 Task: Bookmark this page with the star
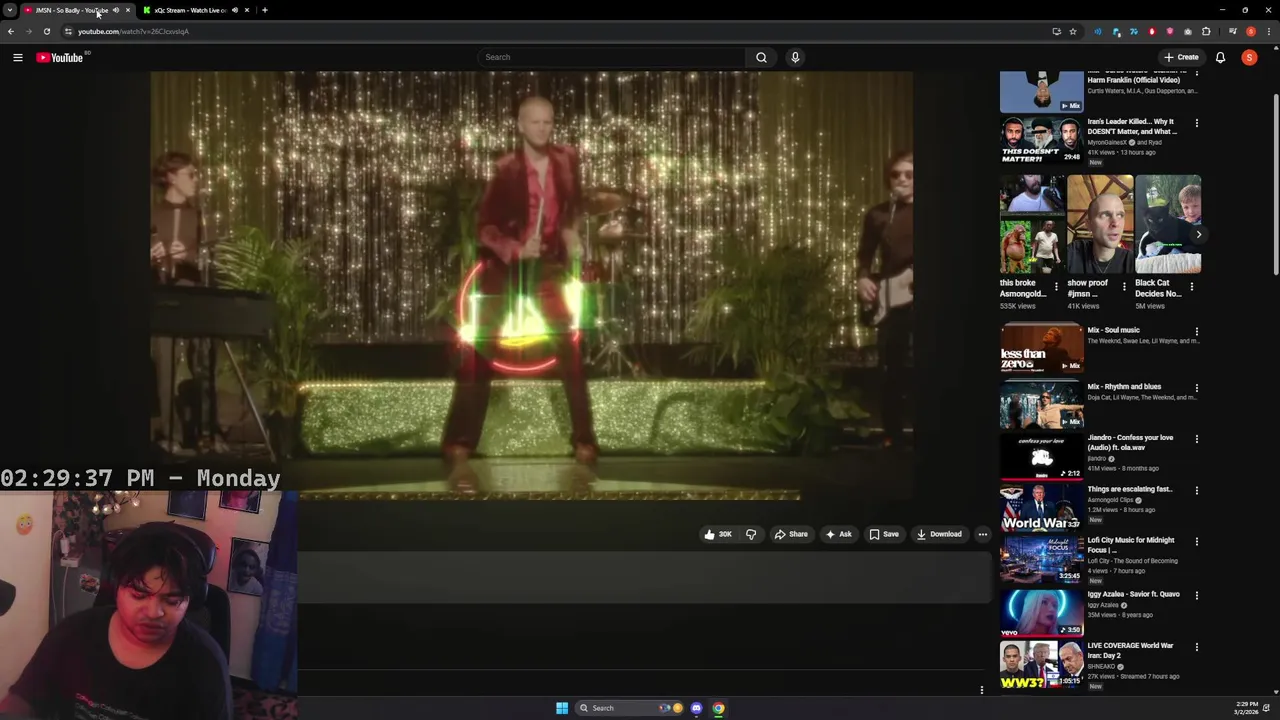click(x=1073, y=31)
